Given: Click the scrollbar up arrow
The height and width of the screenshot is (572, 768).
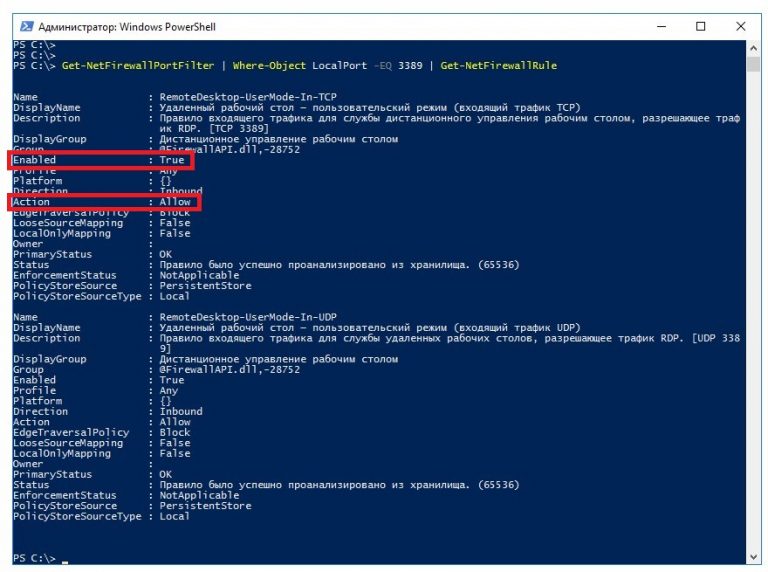Looking at the screenshot, I should point(752,47).
